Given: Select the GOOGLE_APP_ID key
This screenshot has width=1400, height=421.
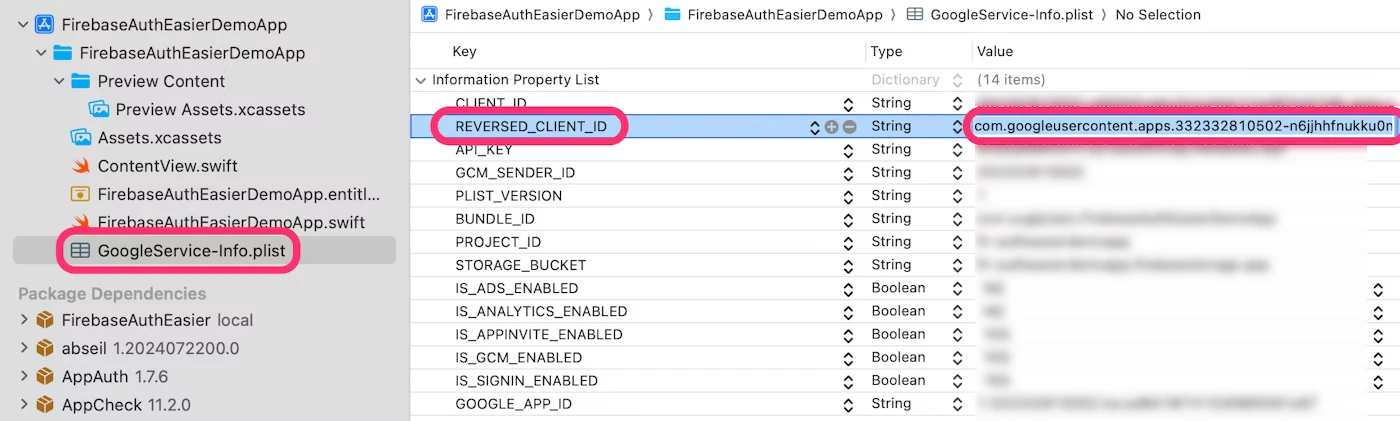Looking at the screenshot, I should 514,404.
